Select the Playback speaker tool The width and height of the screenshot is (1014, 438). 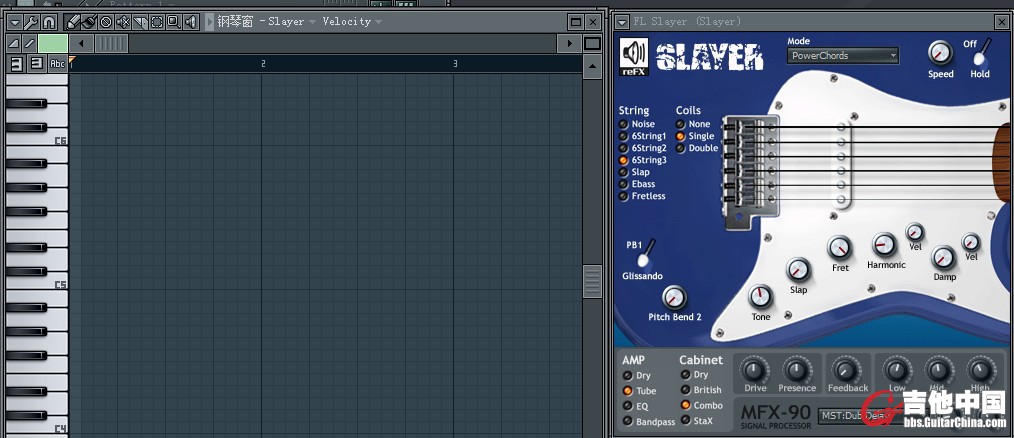pos(190,23)
